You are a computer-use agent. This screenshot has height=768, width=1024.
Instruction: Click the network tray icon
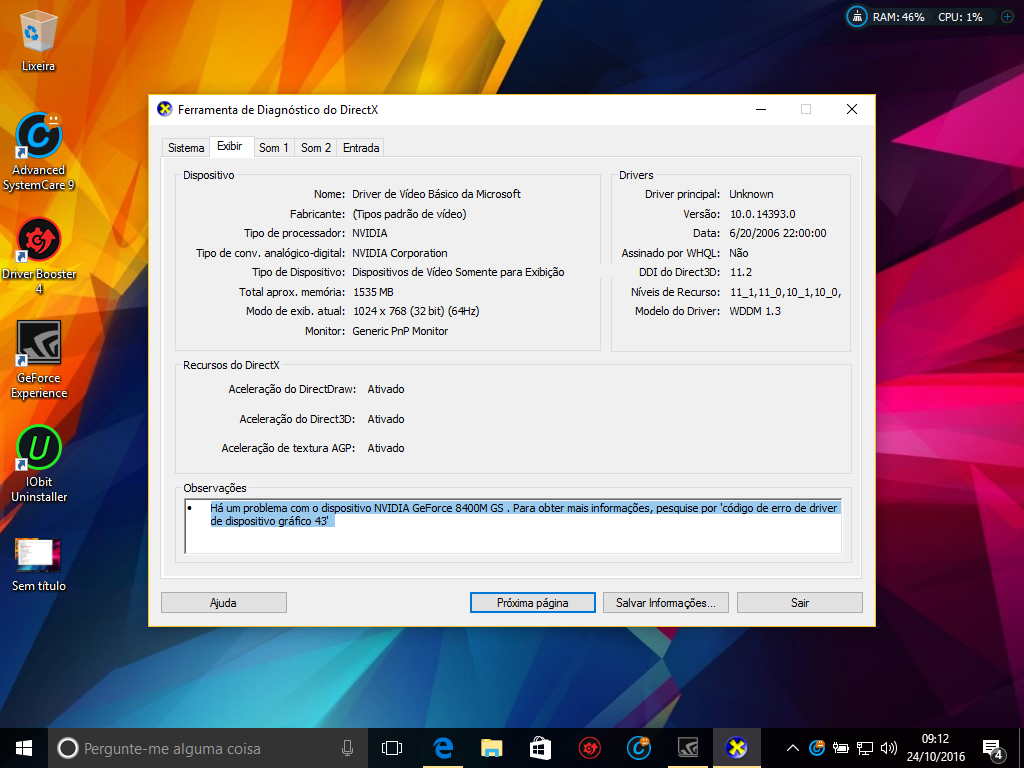[865, 748]
